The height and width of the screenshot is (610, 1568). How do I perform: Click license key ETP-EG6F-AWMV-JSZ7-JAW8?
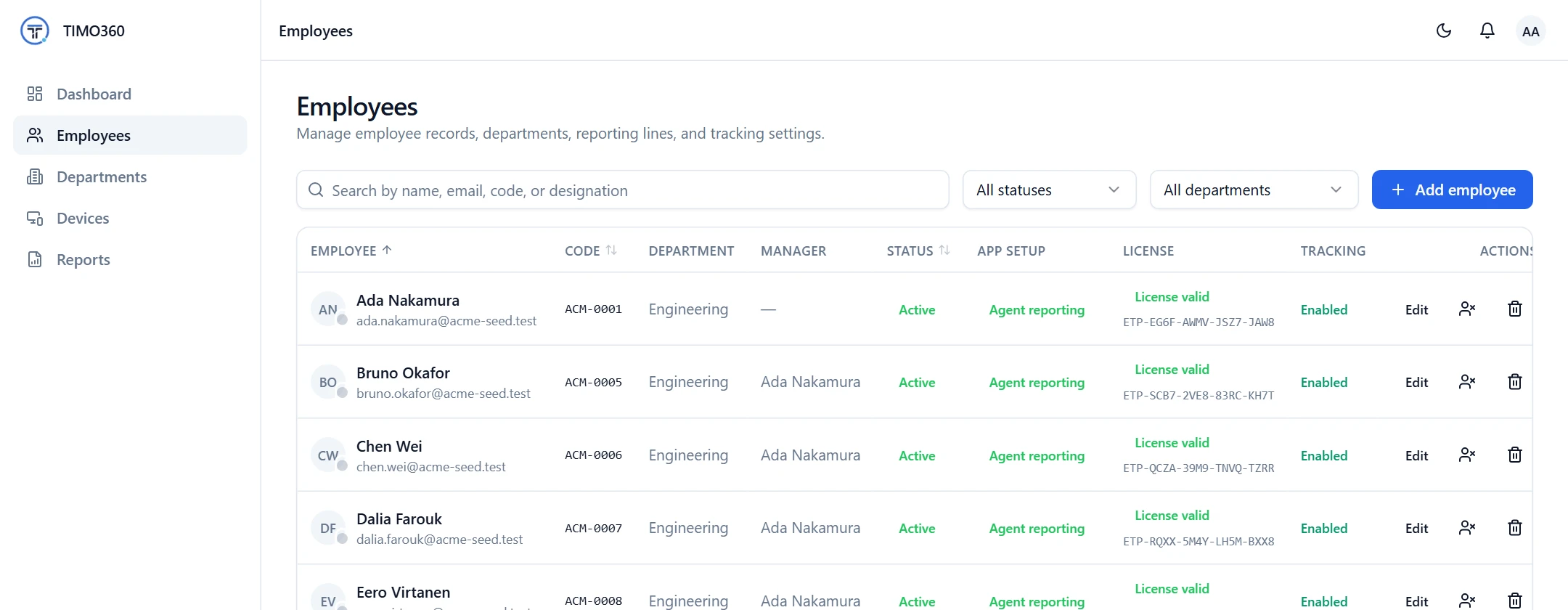tap(1199, 322)
